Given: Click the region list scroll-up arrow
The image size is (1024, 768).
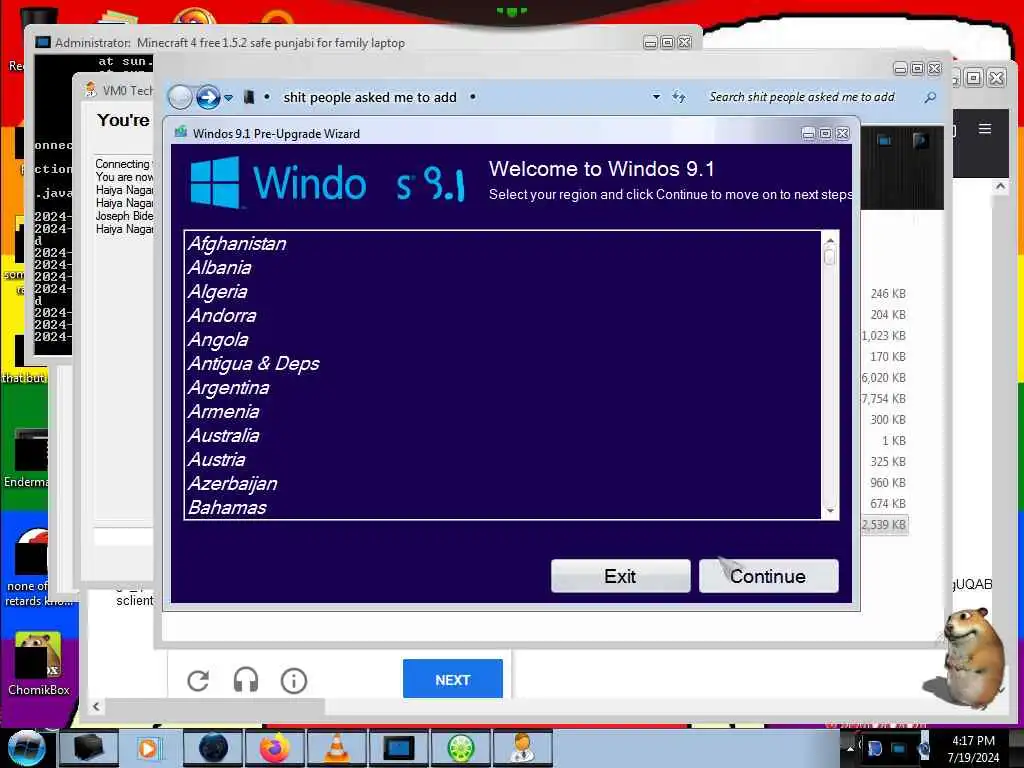Looking at the screenshot, I should click(x=830, y=240).
